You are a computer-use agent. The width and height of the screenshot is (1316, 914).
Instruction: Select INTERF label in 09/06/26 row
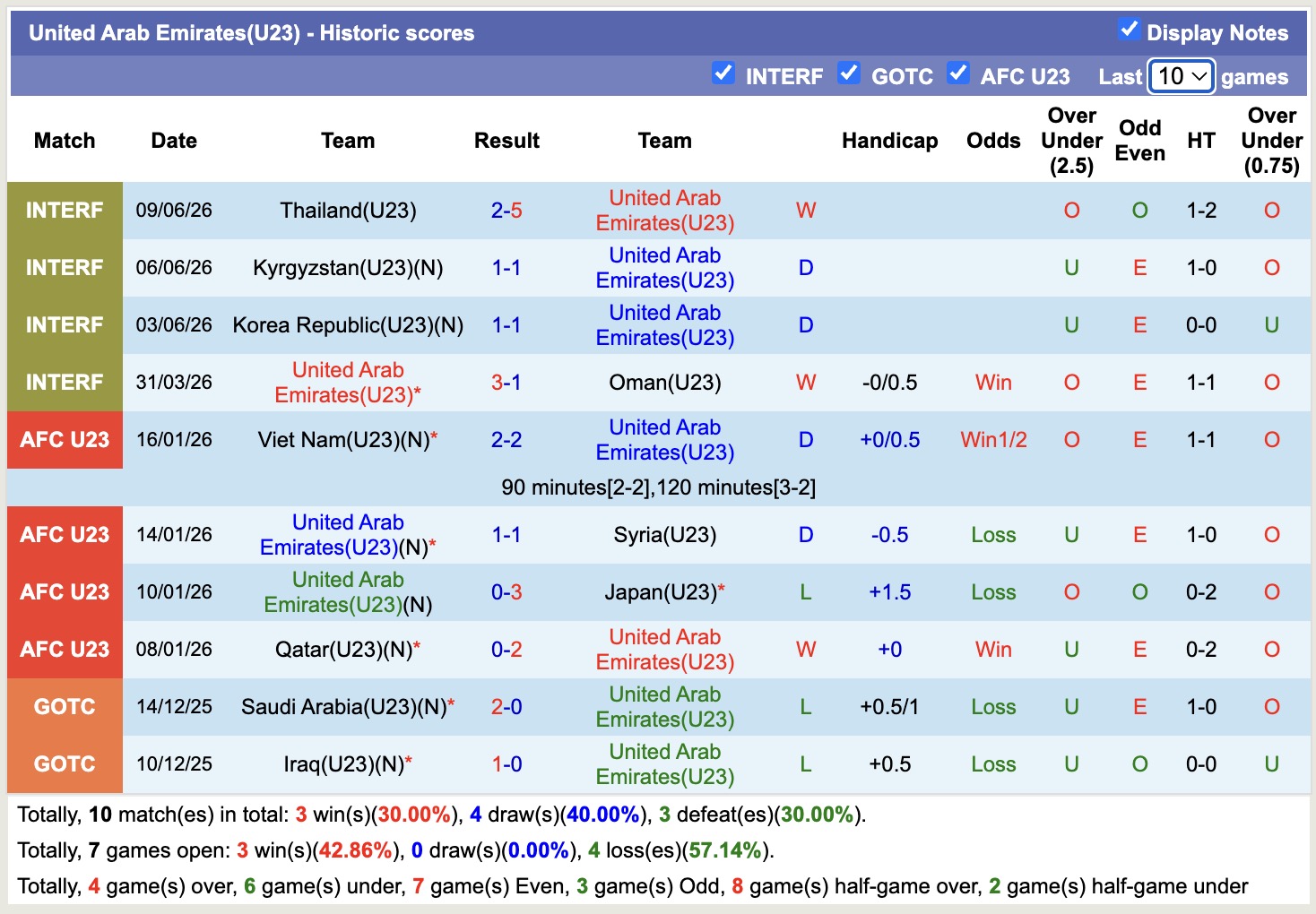point(65,211)
